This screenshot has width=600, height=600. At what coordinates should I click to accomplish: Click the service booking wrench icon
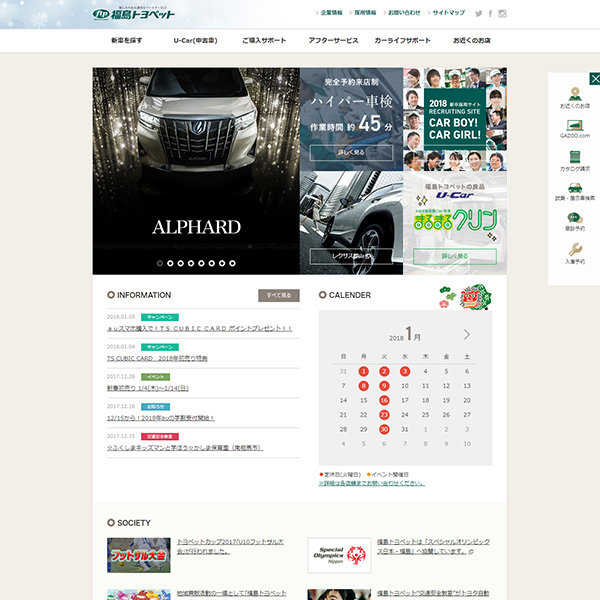tap(575, 249)
